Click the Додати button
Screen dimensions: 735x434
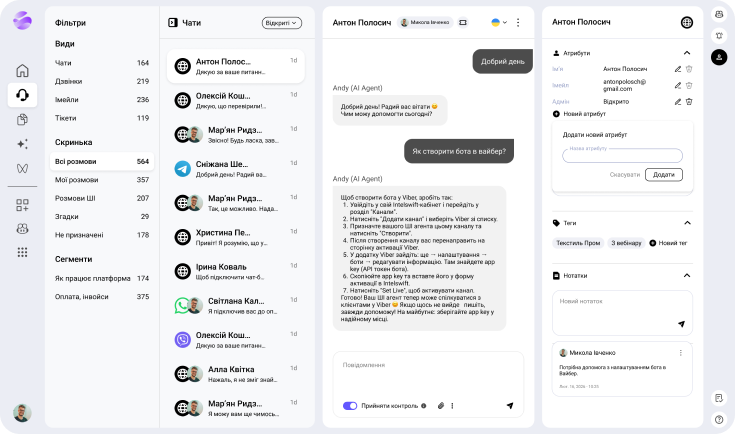pyautogui.click(x=663, y=174)
